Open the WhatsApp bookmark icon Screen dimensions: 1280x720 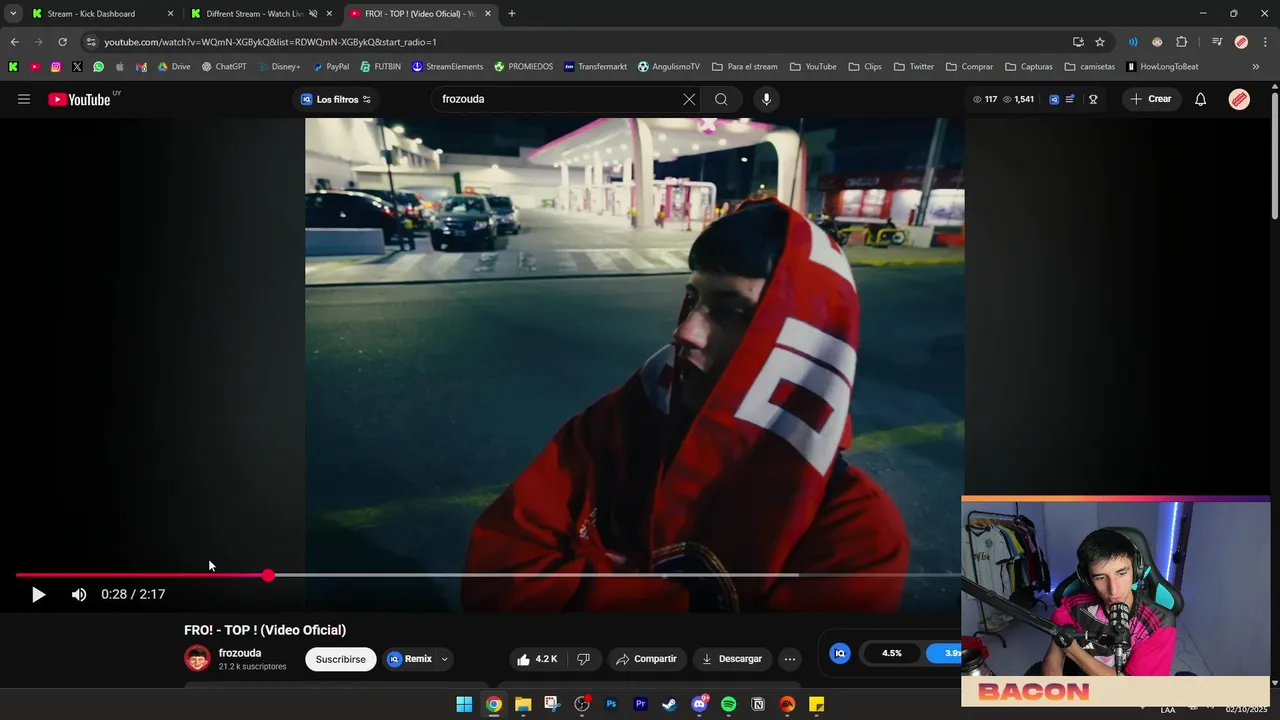click(98, 67)
